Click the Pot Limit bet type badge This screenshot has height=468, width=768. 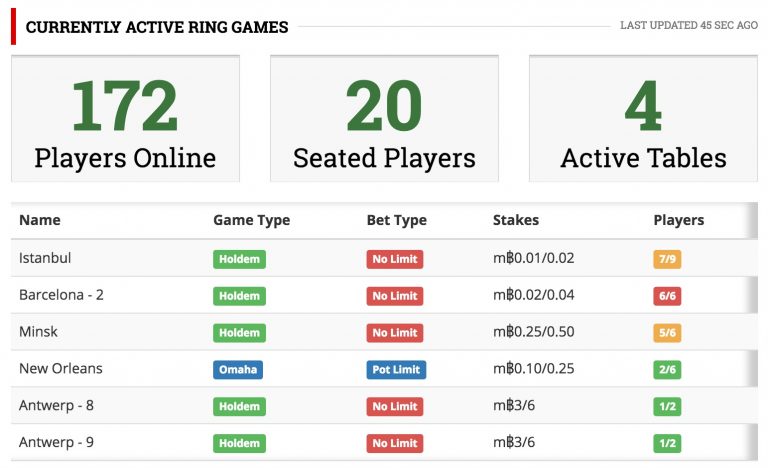pyautogui.click(x=396, y=369)
